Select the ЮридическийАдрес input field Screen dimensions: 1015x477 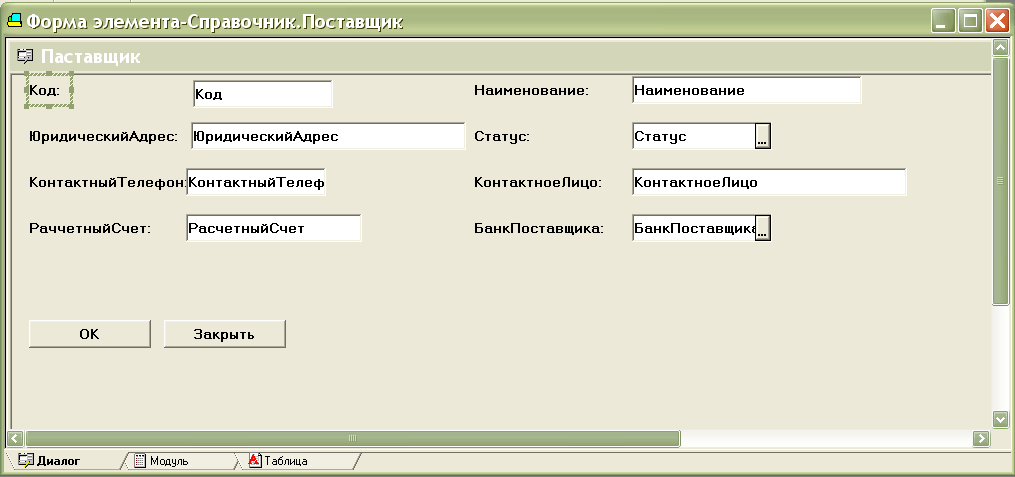coord(328,137)
